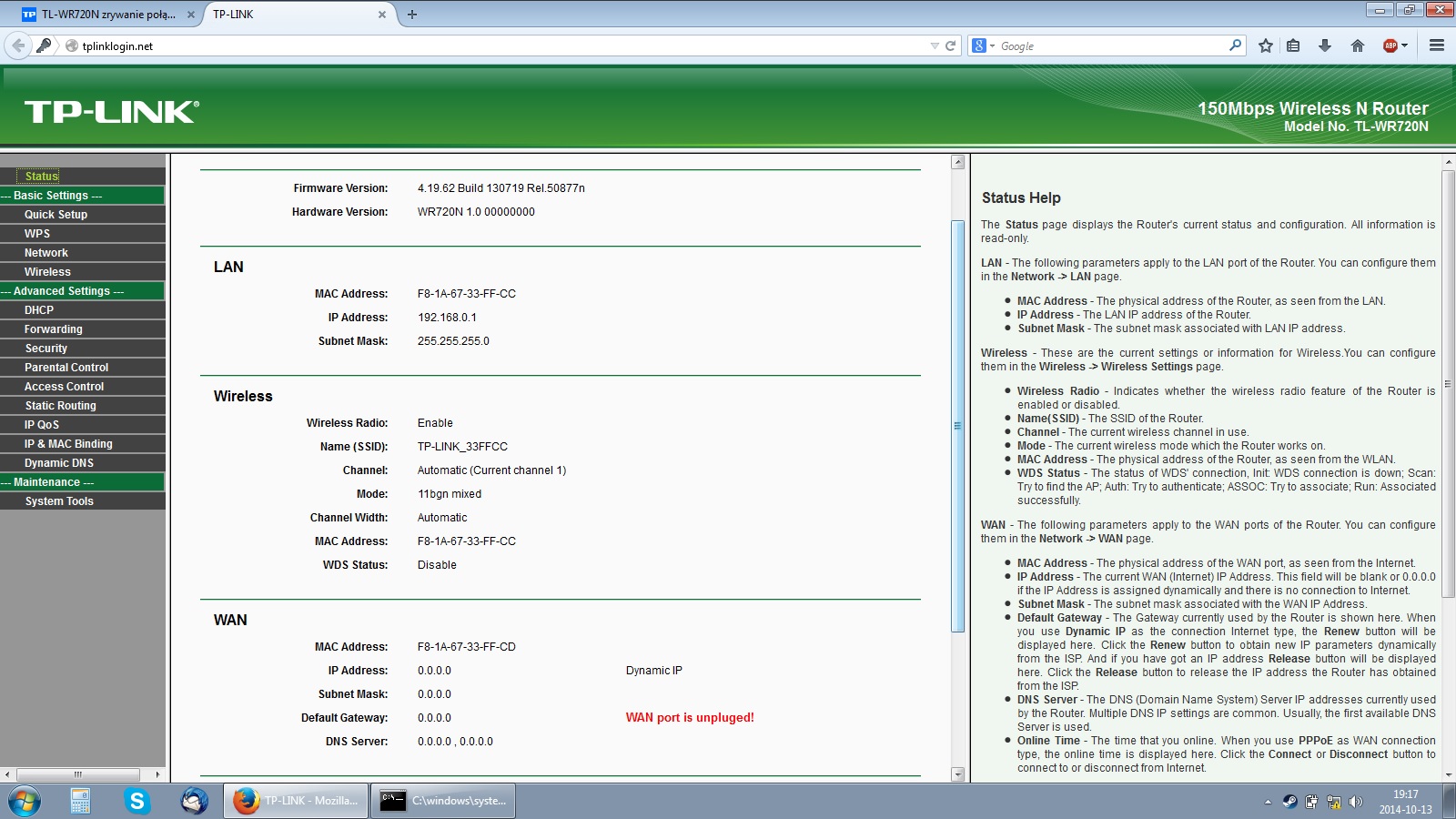1456x819 pixels.
Task: Open a new browser tab
Action: coord(412,15)
